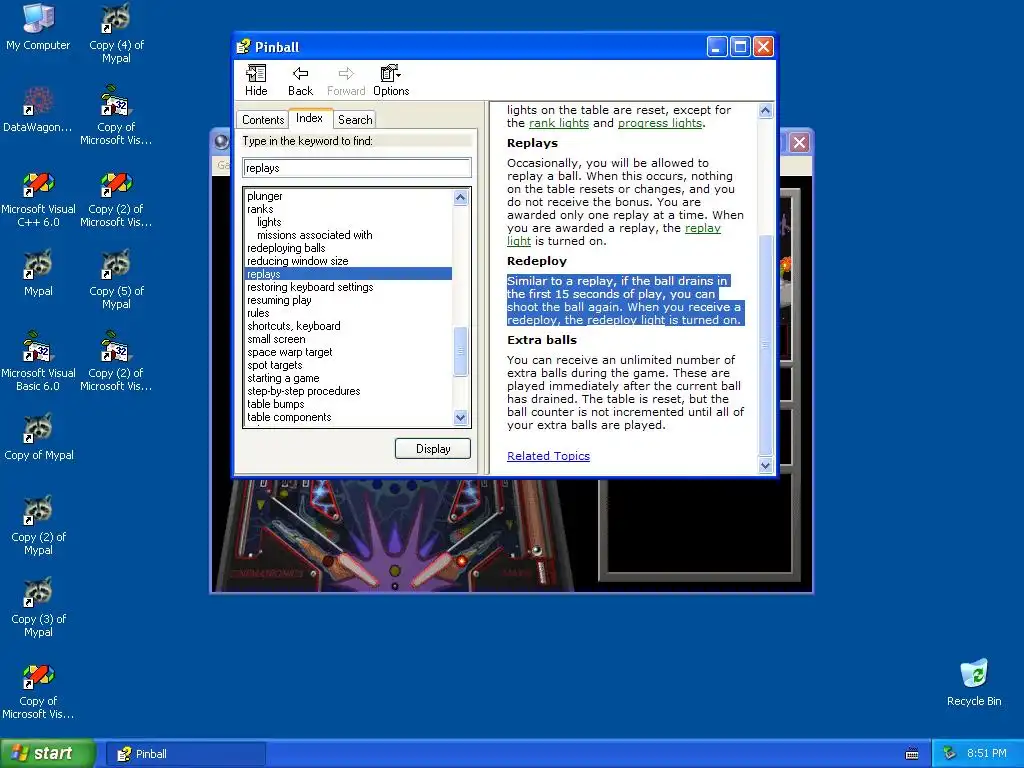
Task: Select Microsoft Visual C++ 6.0 shortcut
Action: 38,199
